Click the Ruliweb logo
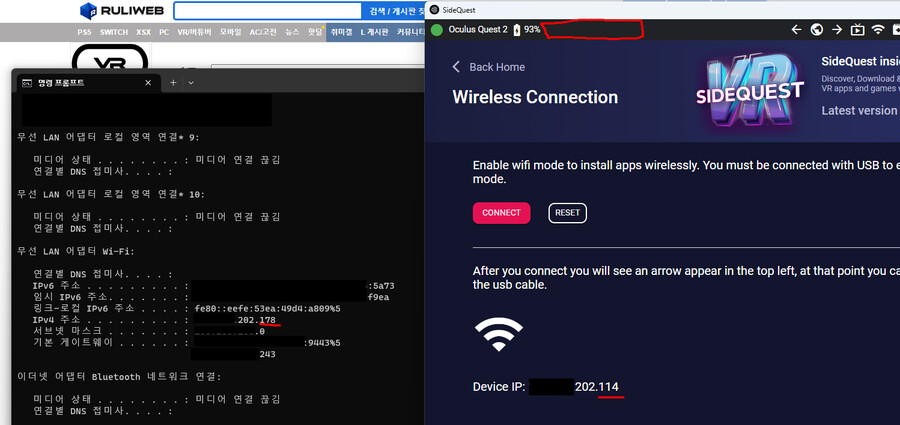The image size is (900, 425). pyautogui.click(x=122, y=10)
